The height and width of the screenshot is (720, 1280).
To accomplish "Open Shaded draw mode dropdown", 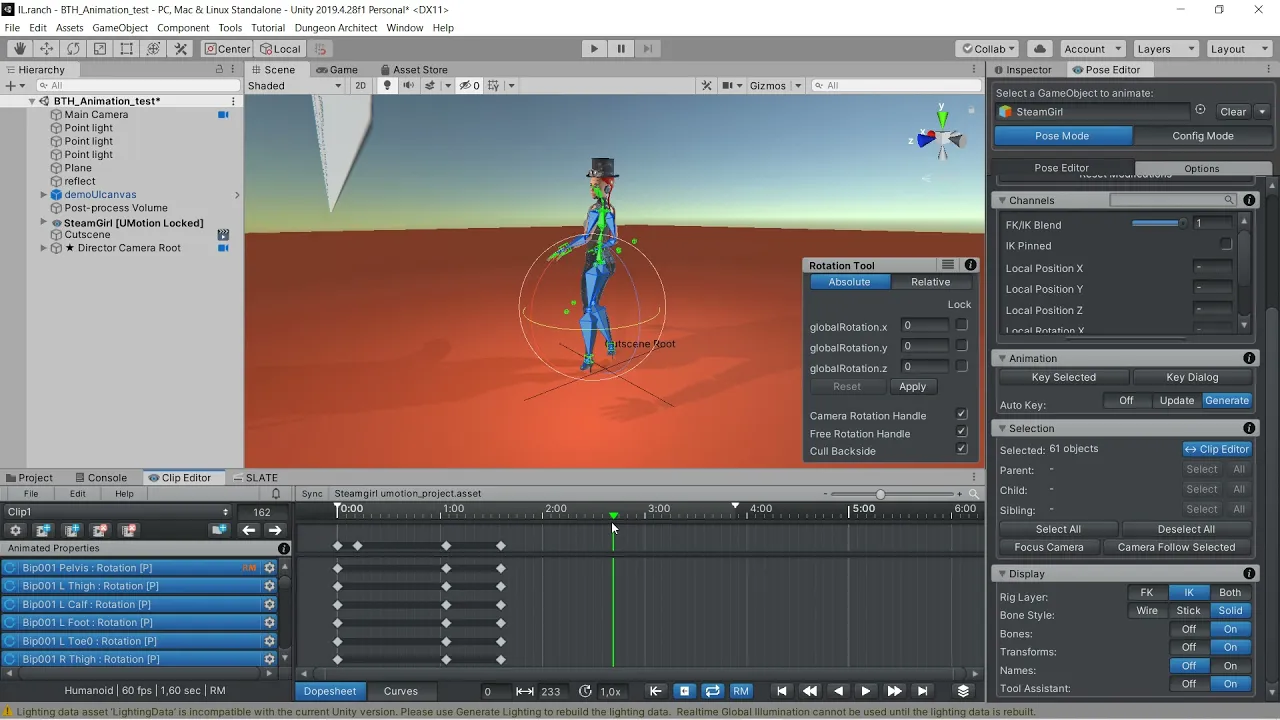I will (x=295, y=85).
